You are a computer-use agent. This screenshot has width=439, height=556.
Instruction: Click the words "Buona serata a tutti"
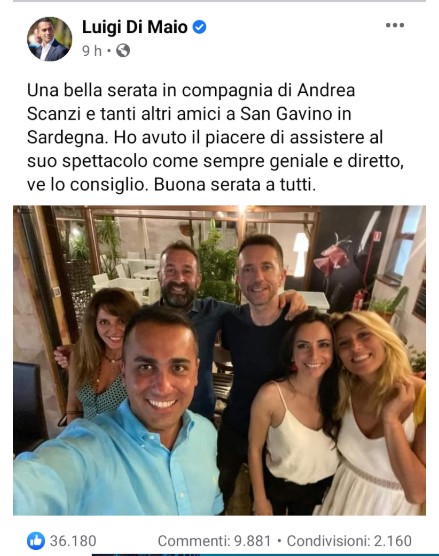(234, 185)
